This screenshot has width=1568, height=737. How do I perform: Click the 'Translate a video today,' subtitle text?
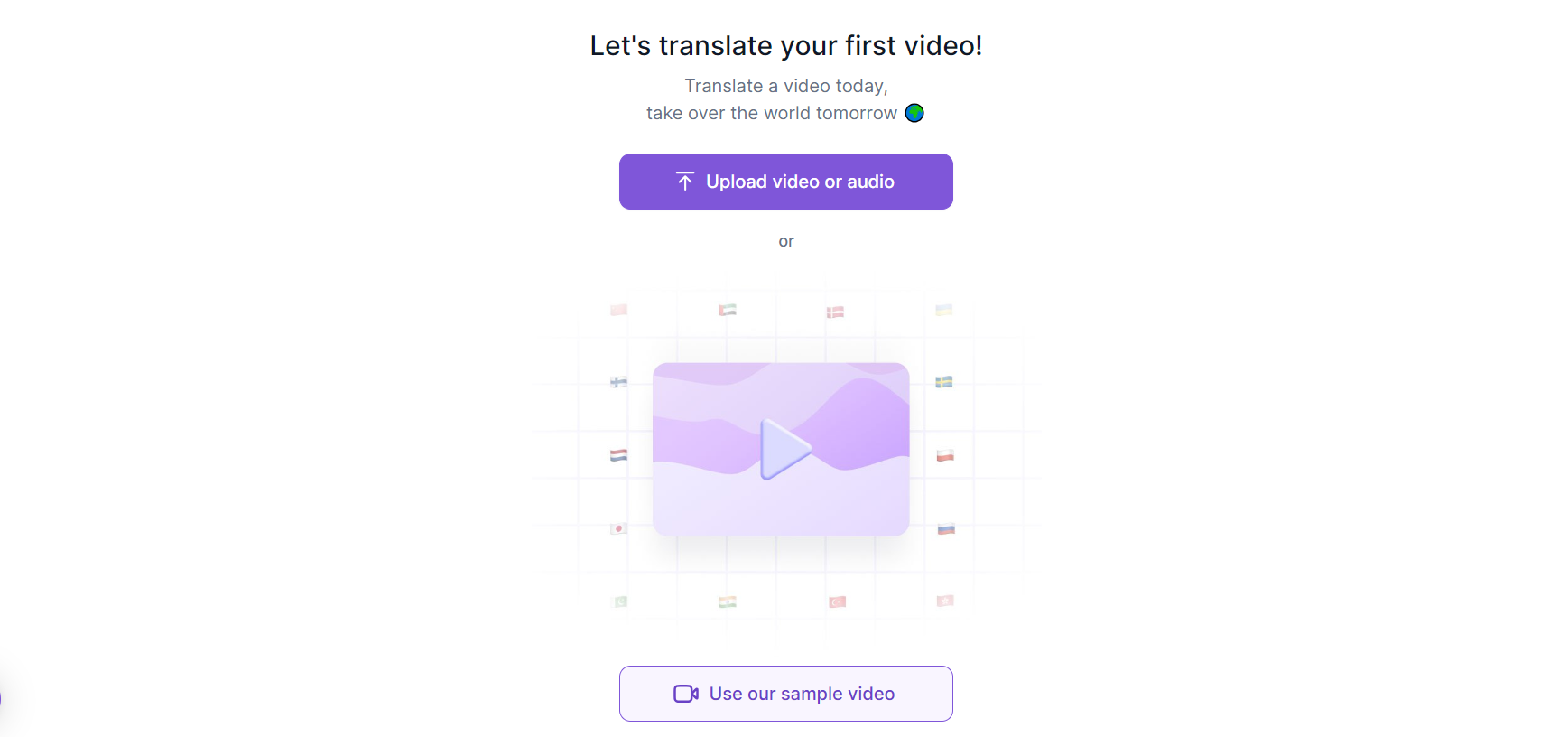785,86
